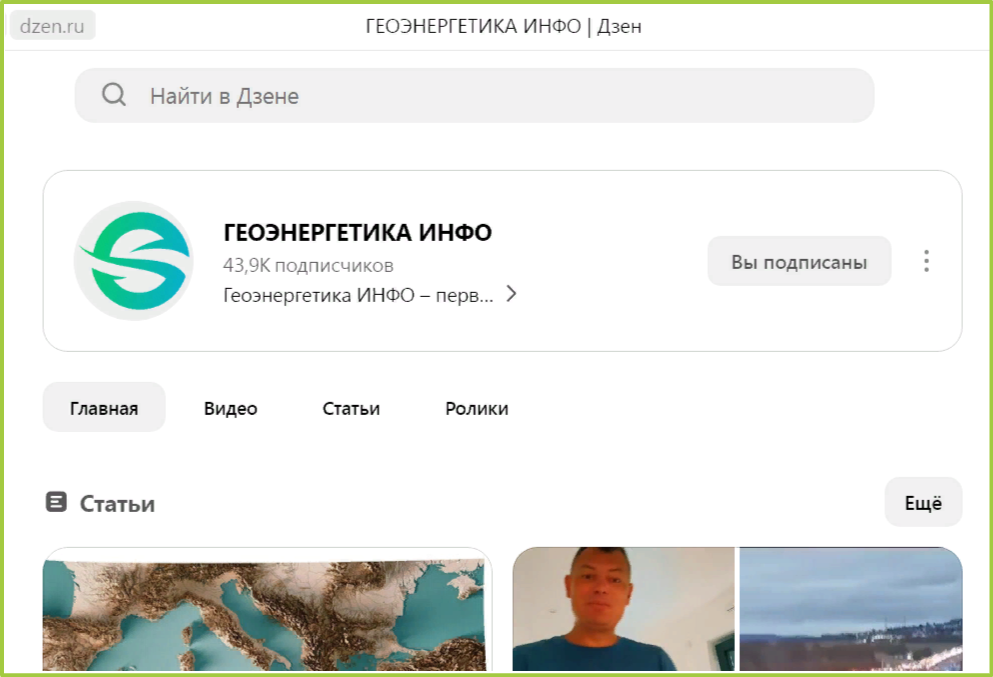
Task: Open the ГЕОЭНЕРГЕТИКА ИНФО channel avatar
Action: [134, 261]
